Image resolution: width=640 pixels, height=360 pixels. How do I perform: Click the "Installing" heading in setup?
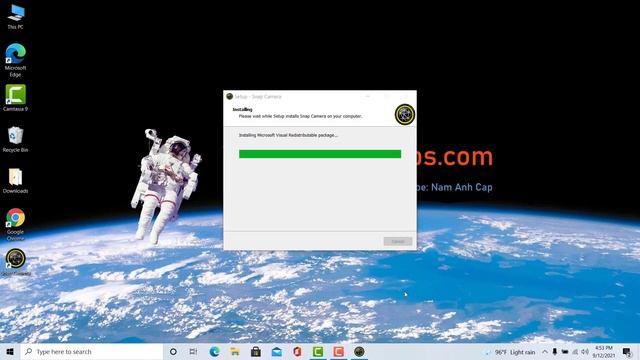242,109
